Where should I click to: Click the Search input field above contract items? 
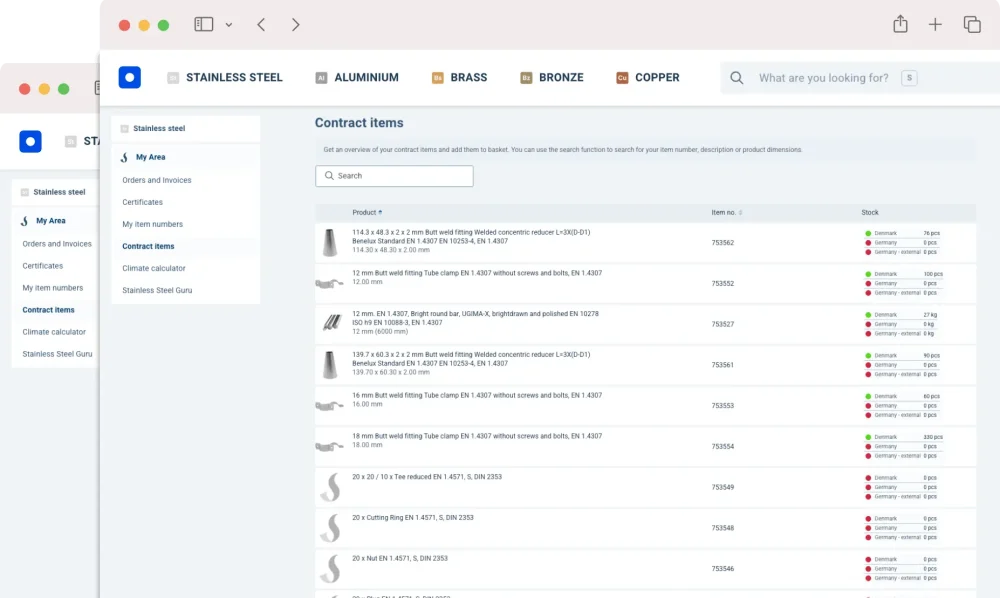[394, 175]
